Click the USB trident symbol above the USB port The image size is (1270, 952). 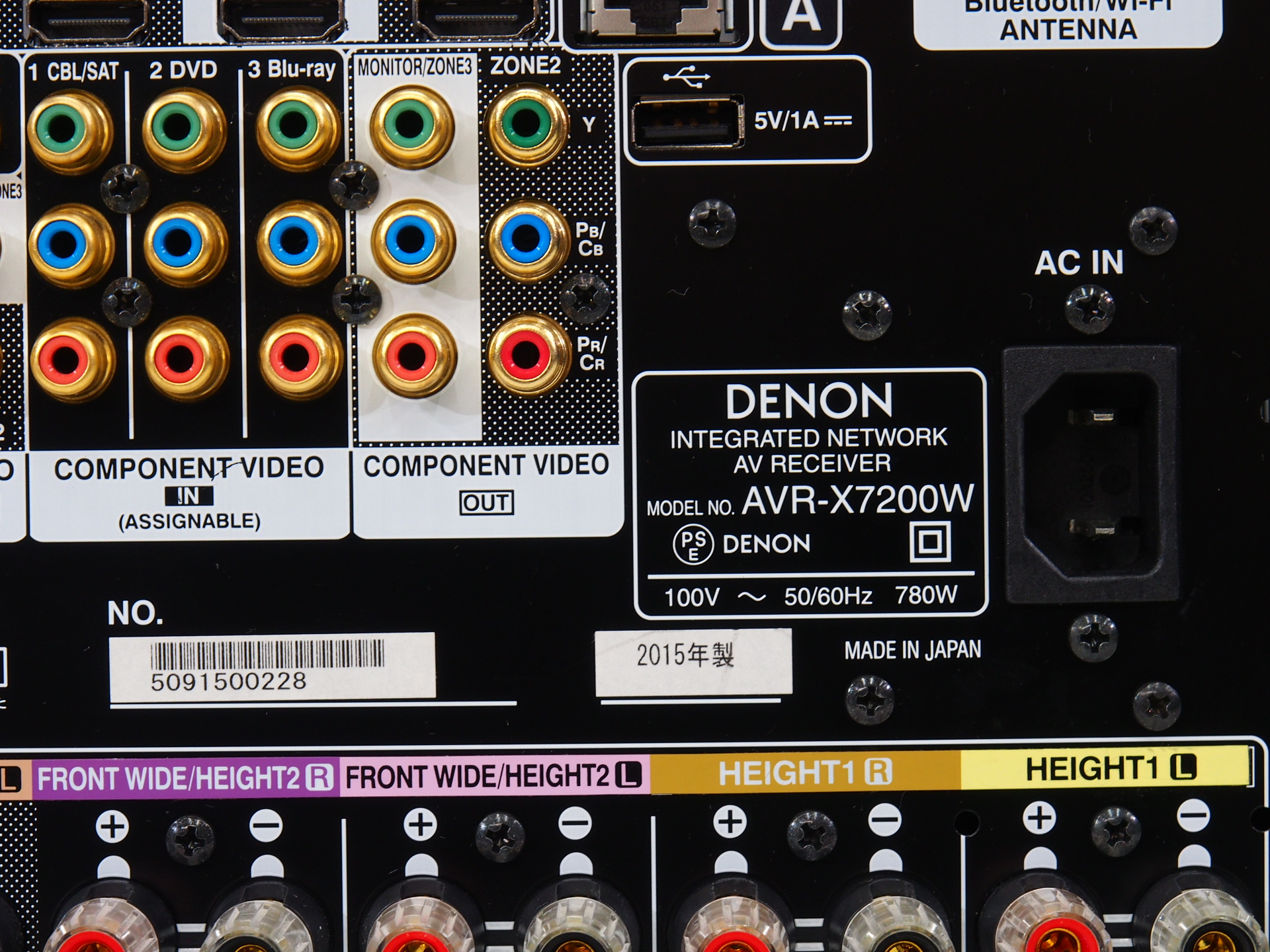pos(687,77)
